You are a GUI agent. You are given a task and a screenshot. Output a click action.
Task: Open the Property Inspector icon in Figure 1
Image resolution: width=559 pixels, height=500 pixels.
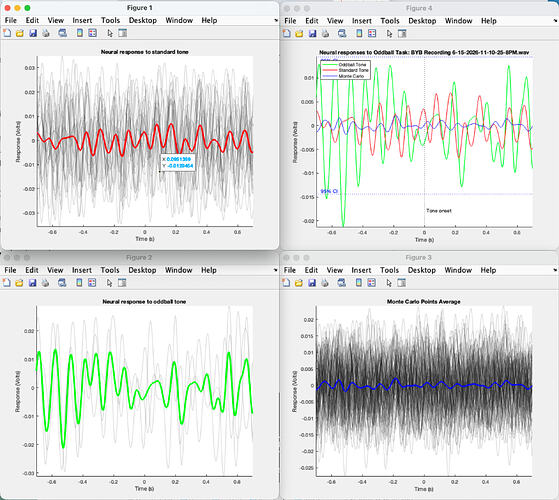pyautogui.click(x=122, y=33)
